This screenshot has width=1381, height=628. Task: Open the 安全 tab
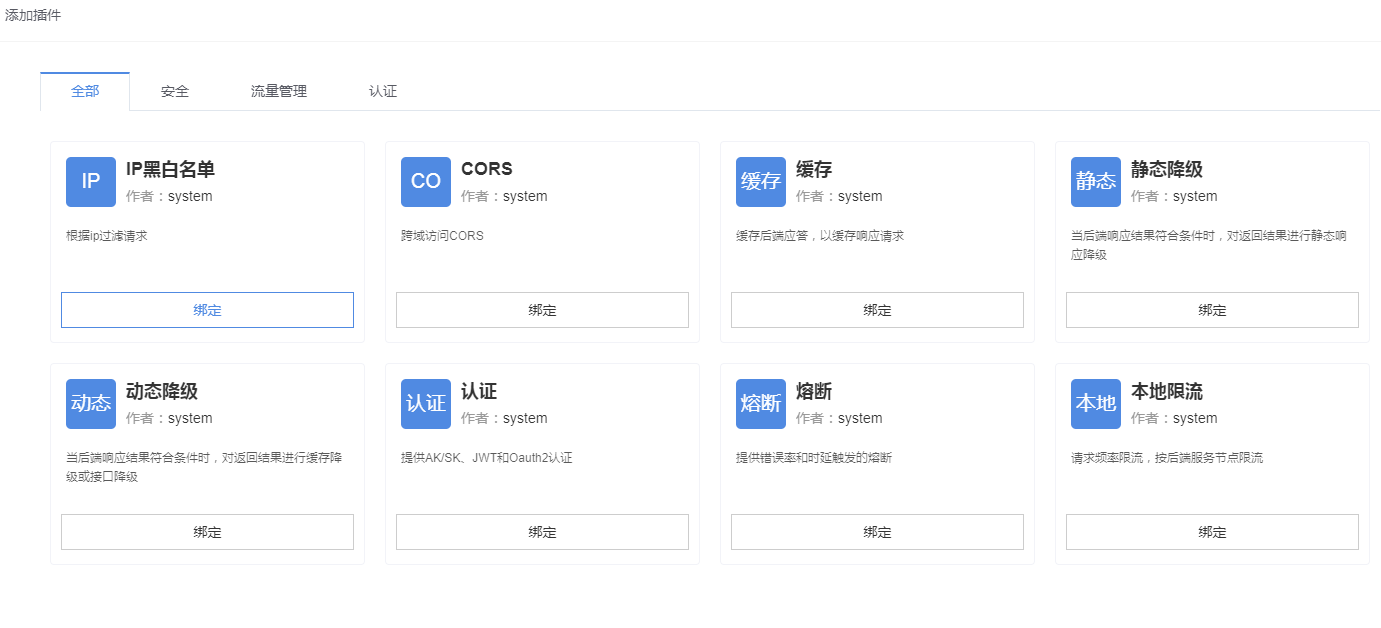[175, 91]
